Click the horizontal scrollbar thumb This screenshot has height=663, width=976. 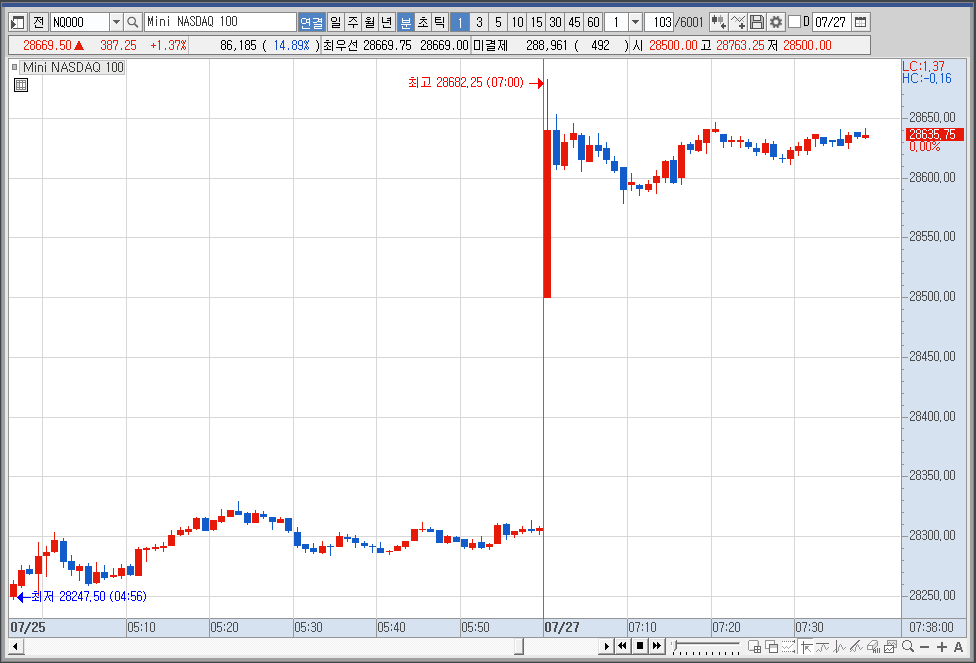(x=518, y=647)
